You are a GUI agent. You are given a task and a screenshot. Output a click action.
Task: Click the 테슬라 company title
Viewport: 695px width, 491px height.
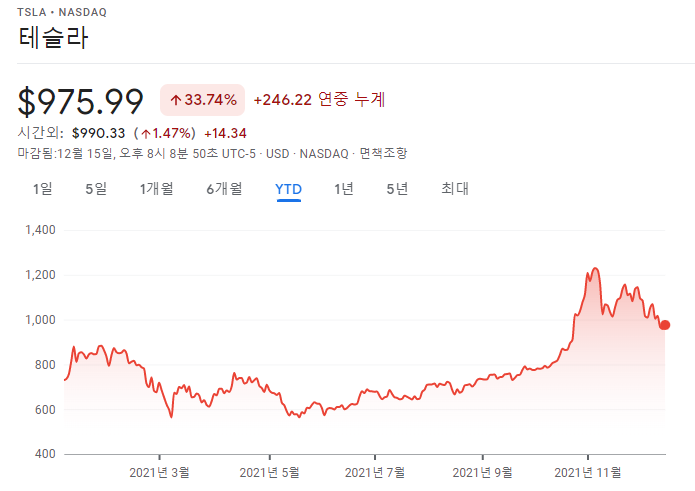tap(54, 38)
